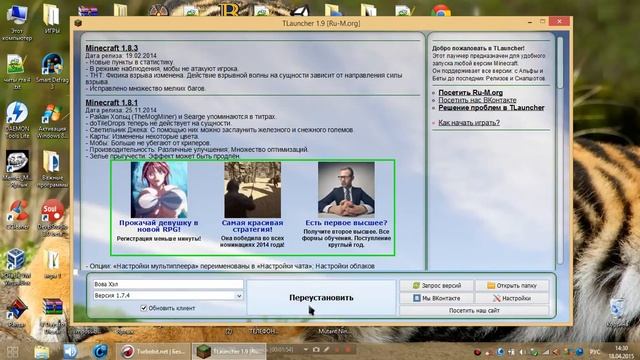Click the Открыть папку button
Image resolution: width=640 pixels, height=360 pixels.
pyautogui.click(x=512, y=285)
